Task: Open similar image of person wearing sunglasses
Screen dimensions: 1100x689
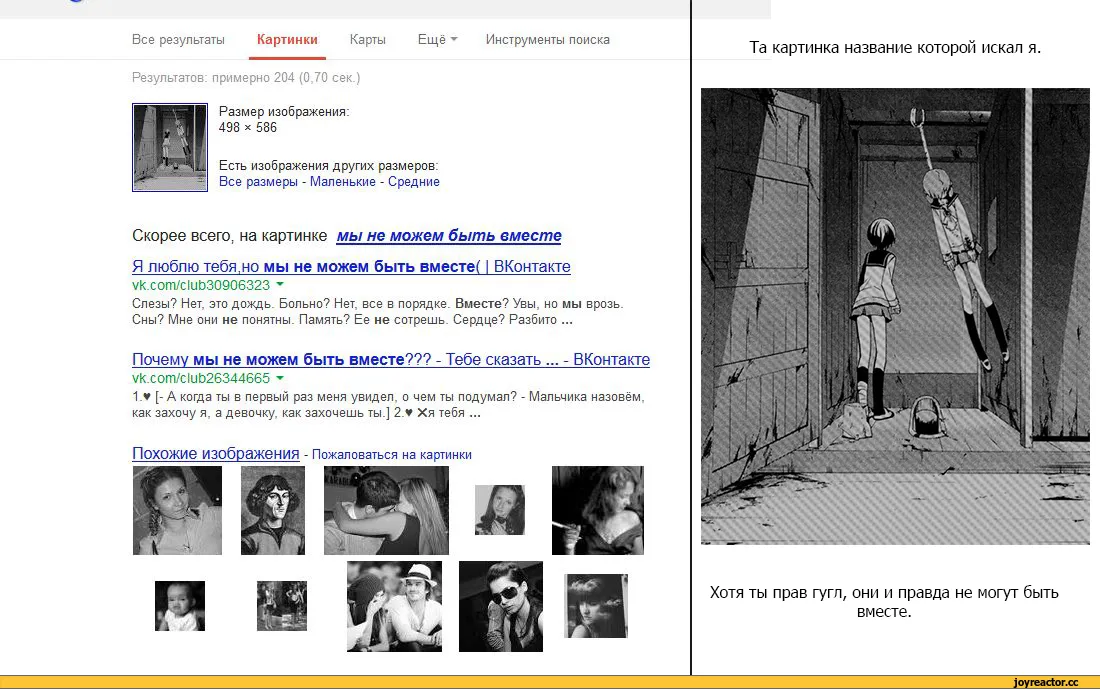Action: (501, 606)
